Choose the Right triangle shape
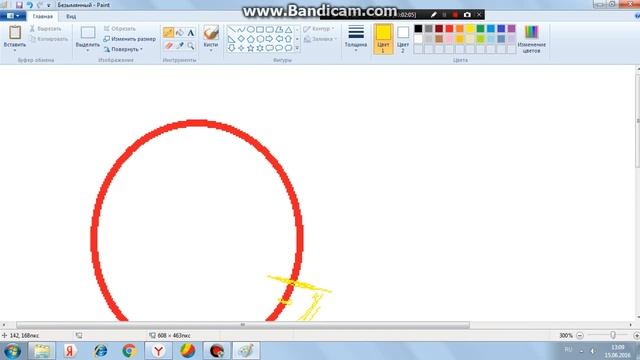Screen dimensions: 640x360 tap(231, 39)
